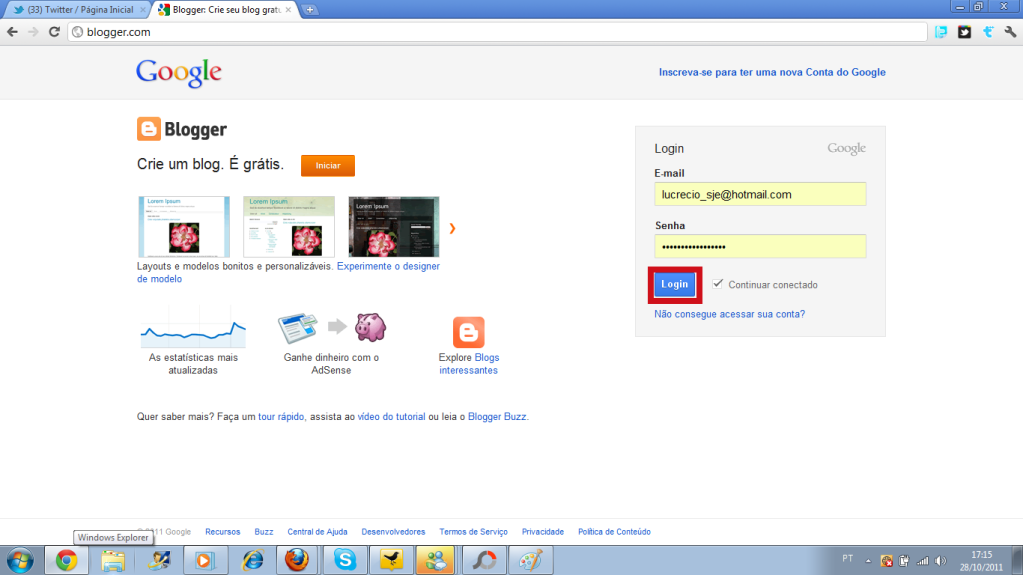Switch to the Twitter Página Inicial tab
Viewport: 1023px width, 575px height.
75,9
